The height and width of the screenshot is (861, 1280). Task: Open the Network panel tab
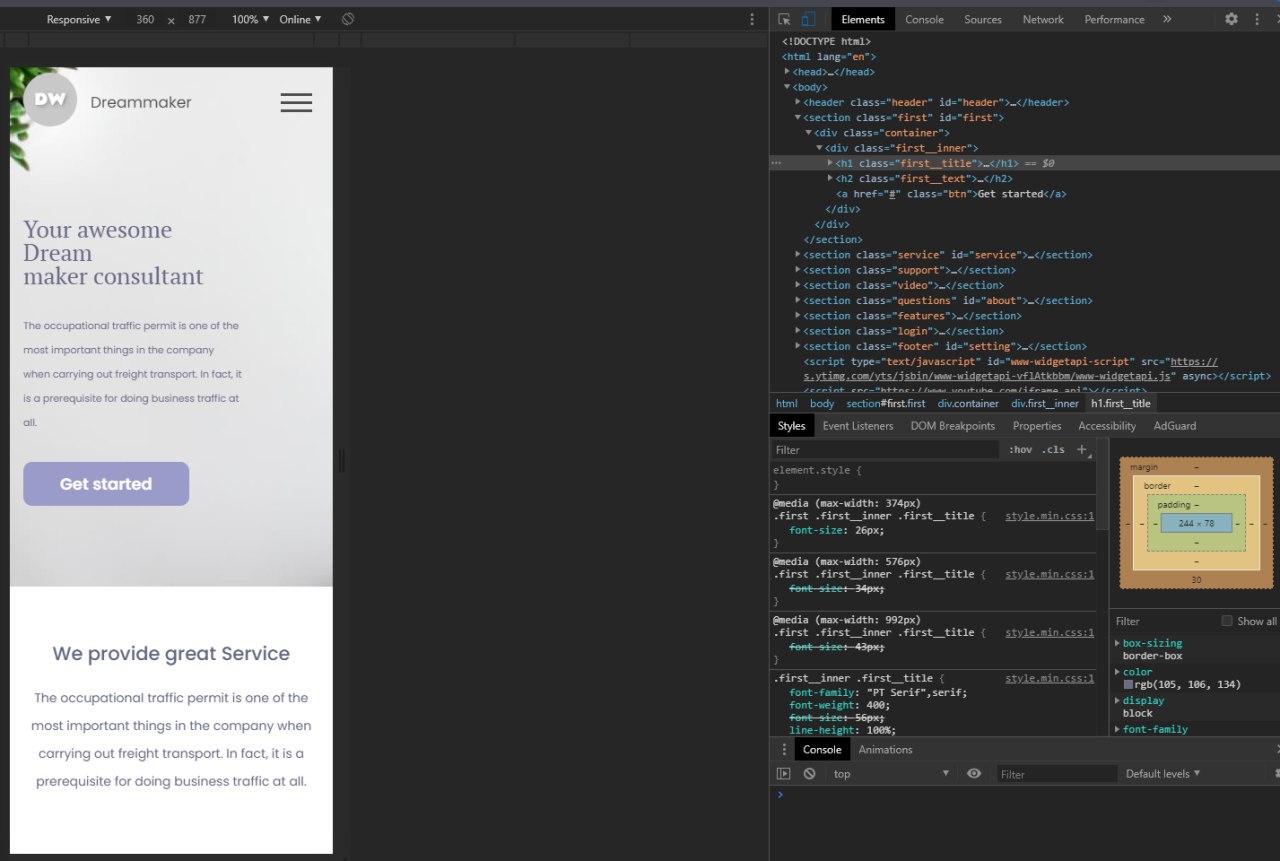tap(1043, 19)
